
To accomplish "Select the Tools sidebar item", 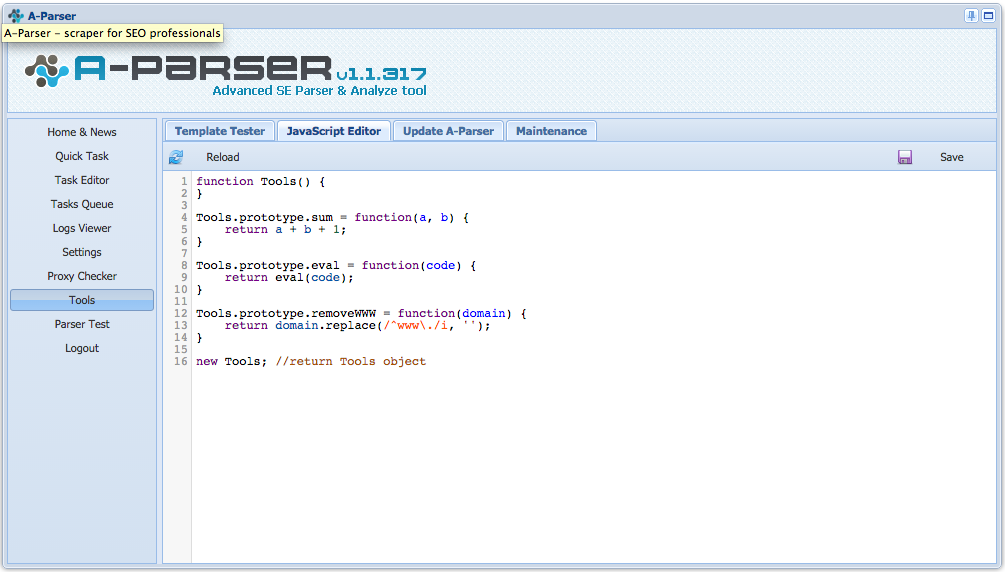I will point(82,300).
